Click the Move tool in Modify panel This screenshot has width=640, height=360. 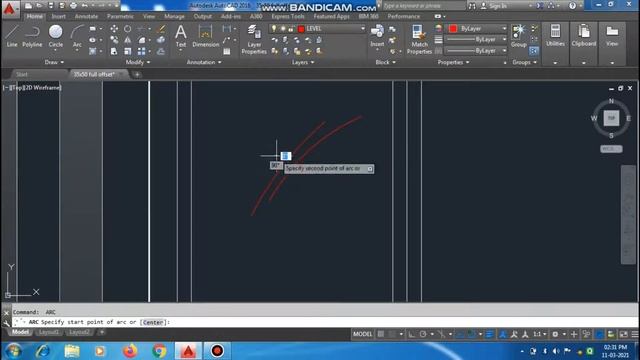[x=114, y=29]
